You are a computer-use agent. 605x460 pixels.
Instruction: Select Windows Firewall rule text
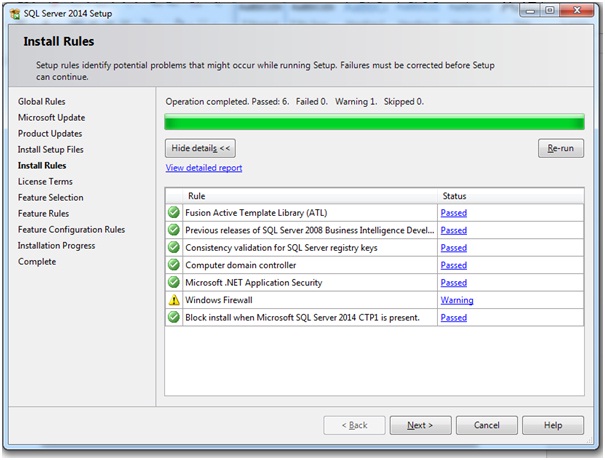click(219, 300)
